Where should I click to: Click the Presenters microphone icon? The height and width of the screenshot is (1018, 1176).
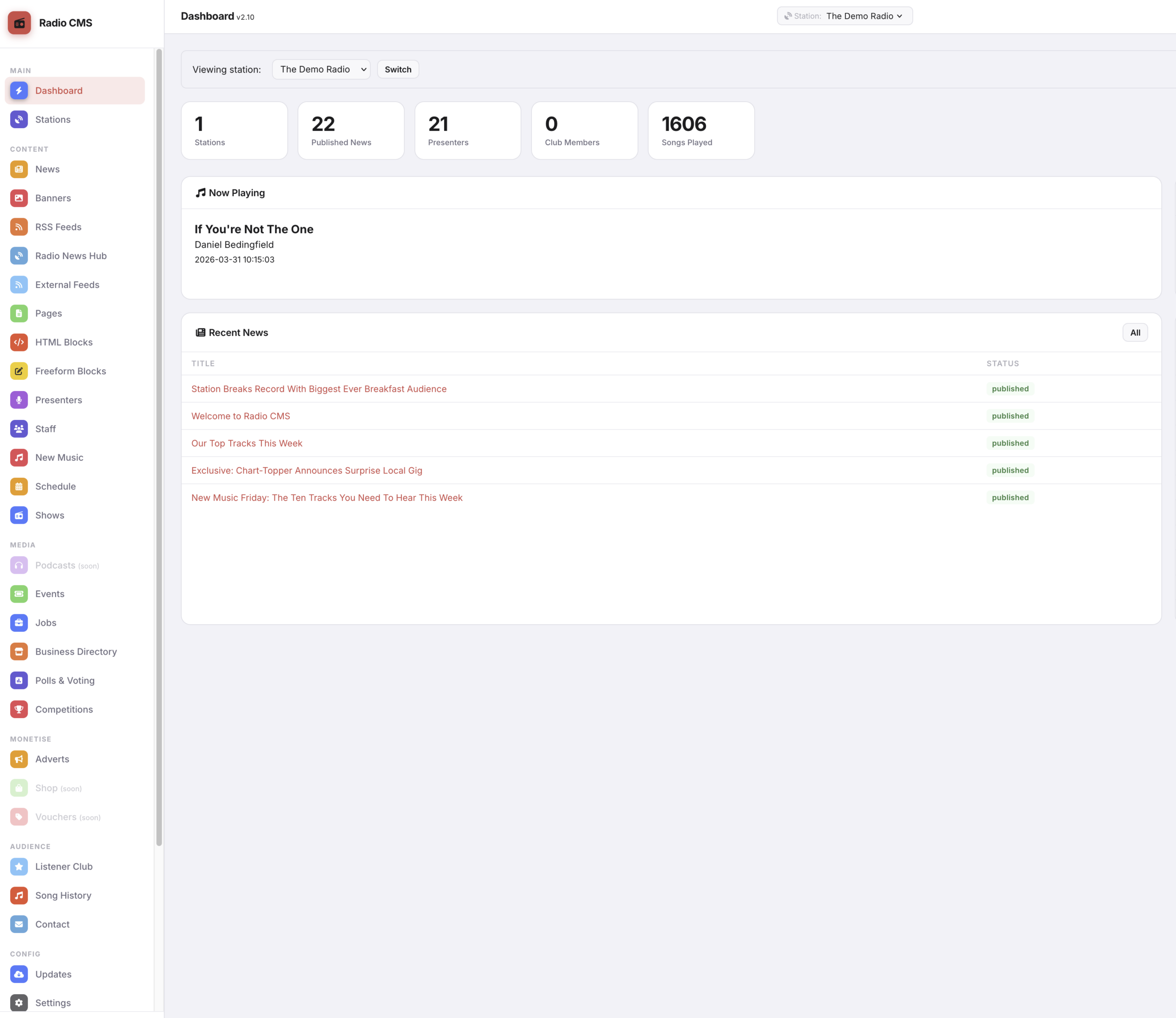[19, 400]
